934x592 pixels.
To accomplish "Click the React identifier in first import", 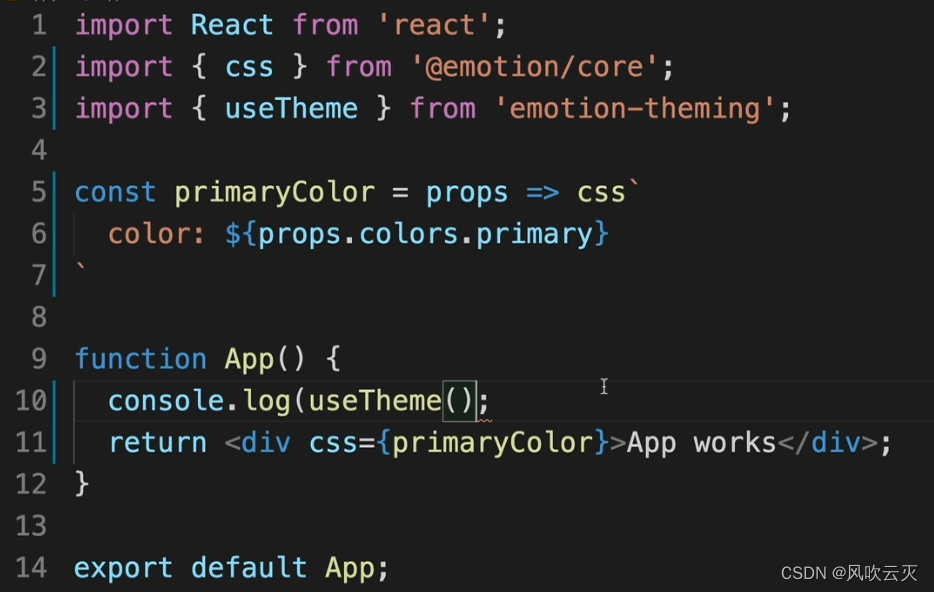I will point(232,25).
